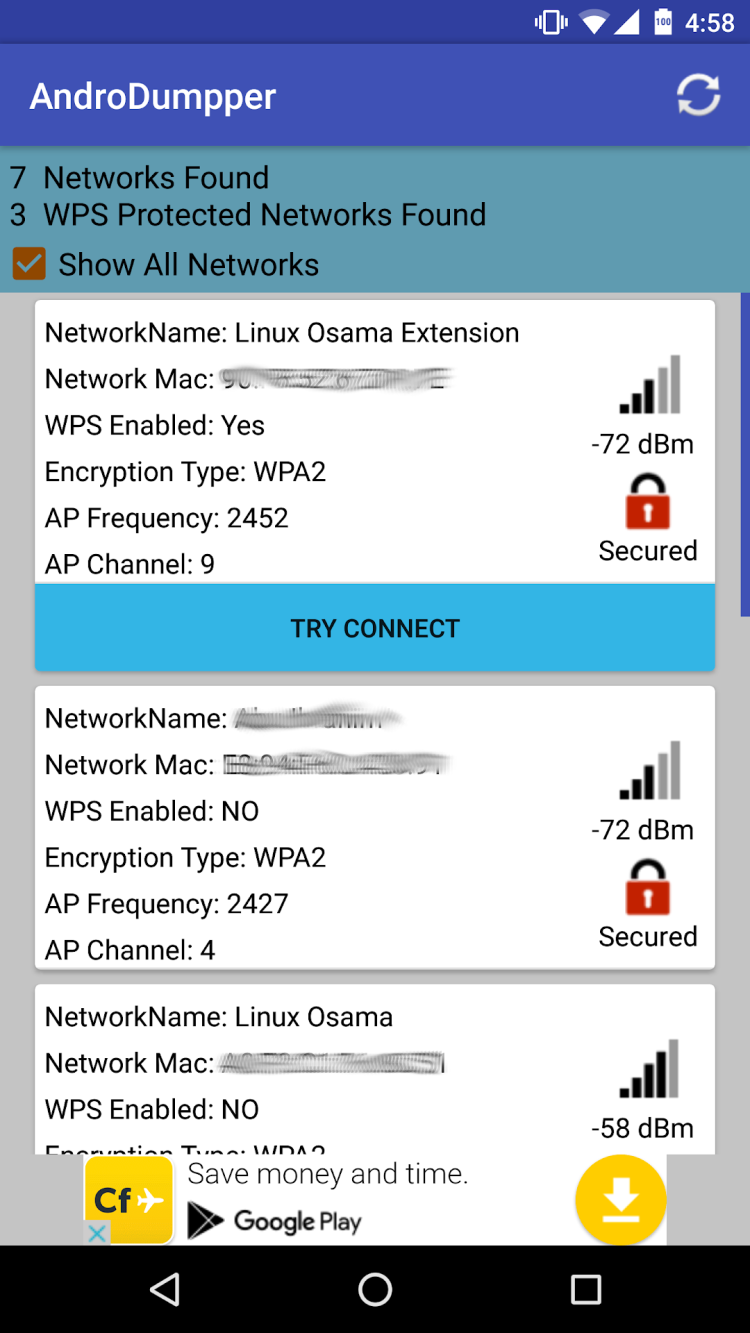Tap the Cf app icon in the ad
This screenshot has width=750, height=1333.
(129, 1199)
